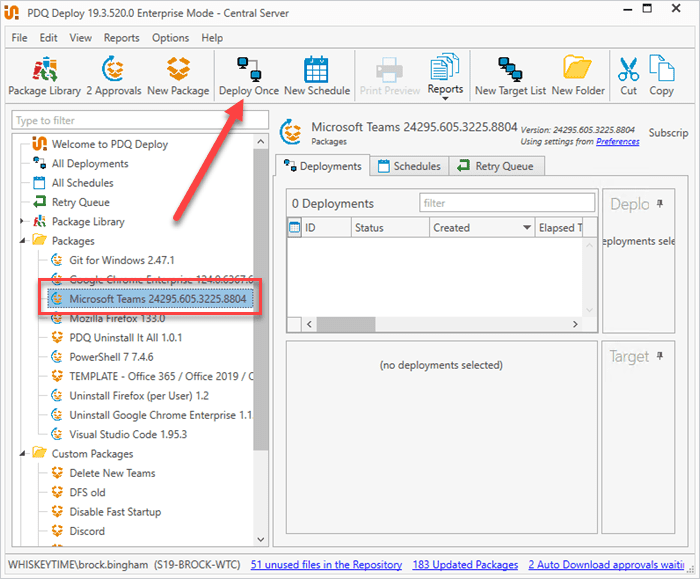This screenshot has width=700, height=579.
Task: Collapse the Packages folder node
Action: pos(22,241)
